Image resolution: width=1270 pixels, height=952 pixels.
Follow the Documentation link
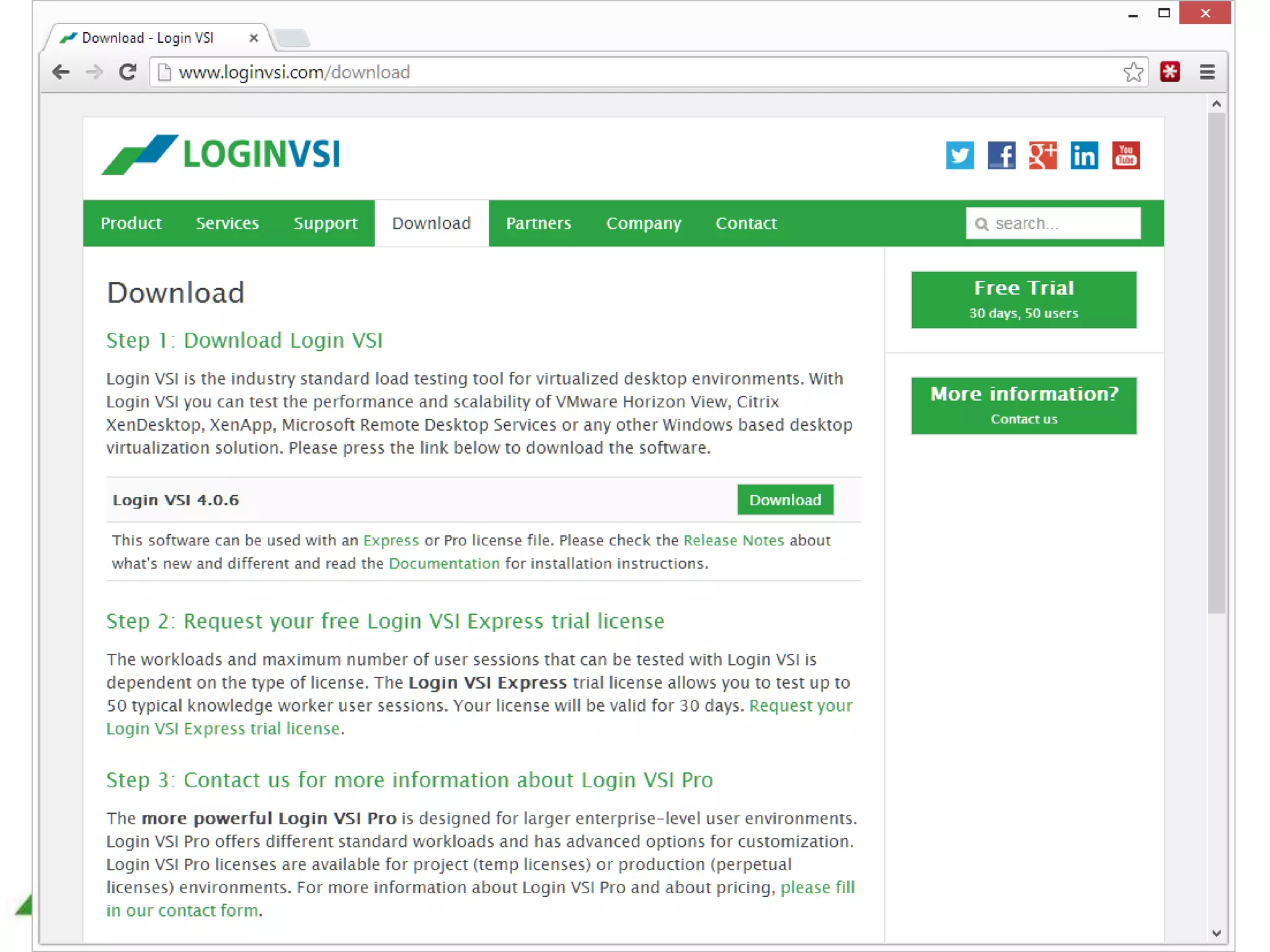[444, 563]
